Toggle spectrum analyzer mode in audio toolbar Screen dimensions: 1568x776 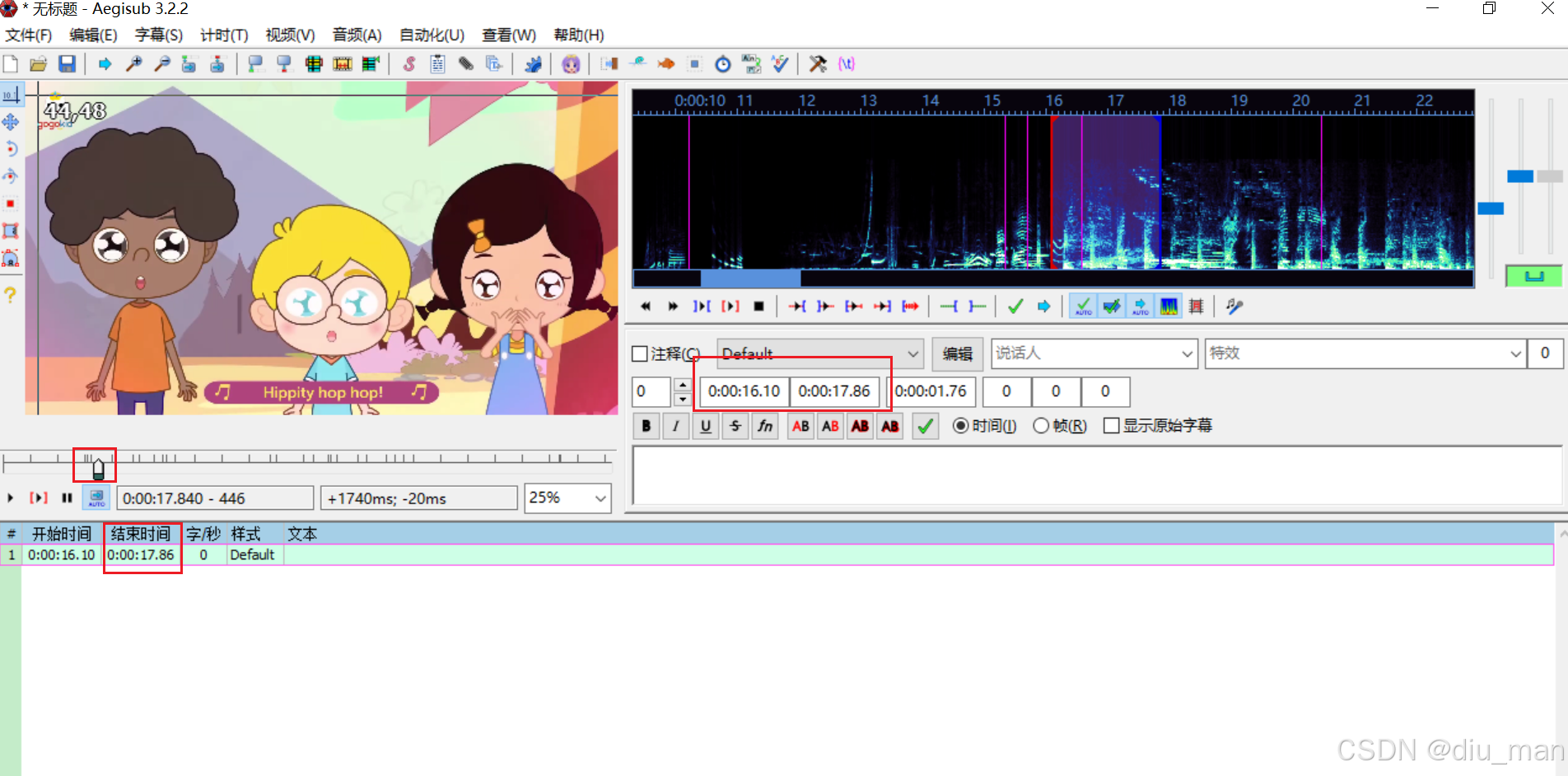coord(1169,306)
